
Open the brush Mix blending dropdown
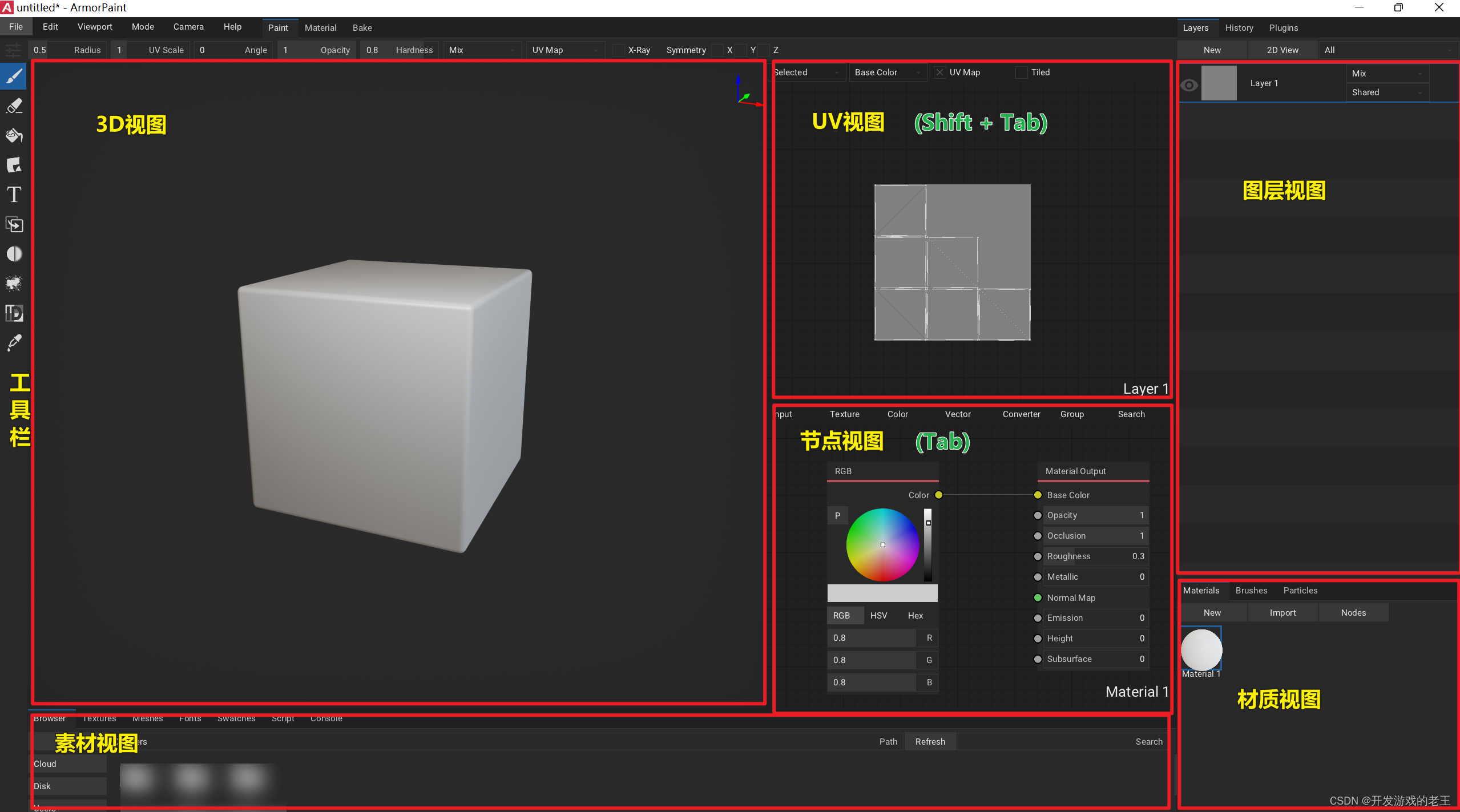pos(482,50)
